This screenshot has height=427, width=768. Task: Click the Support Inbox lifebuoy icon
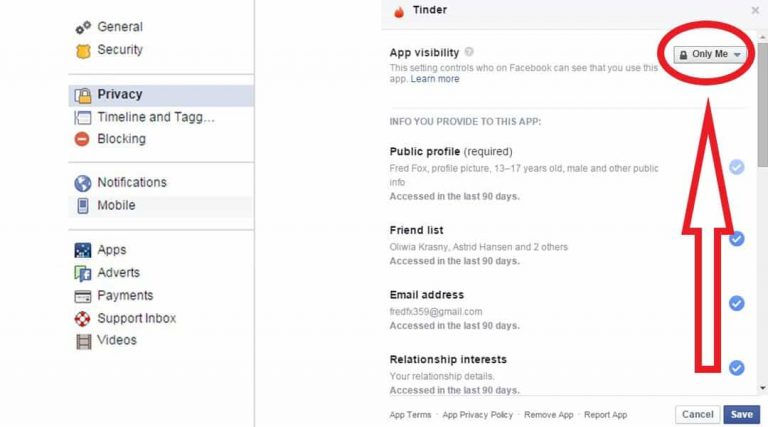click(x=82, y=319)
